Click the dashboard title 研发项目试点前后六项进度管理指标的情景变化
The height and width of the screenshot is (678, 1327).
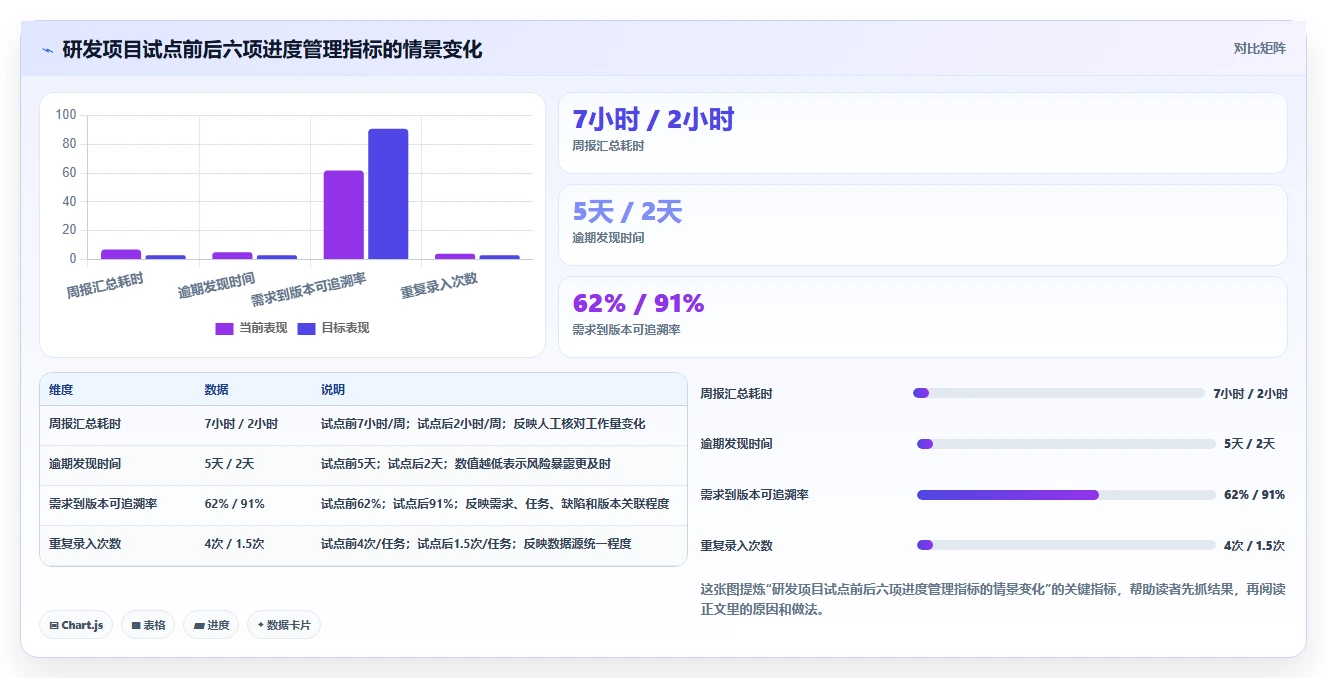pyautogui.click(x=272, y=49)
